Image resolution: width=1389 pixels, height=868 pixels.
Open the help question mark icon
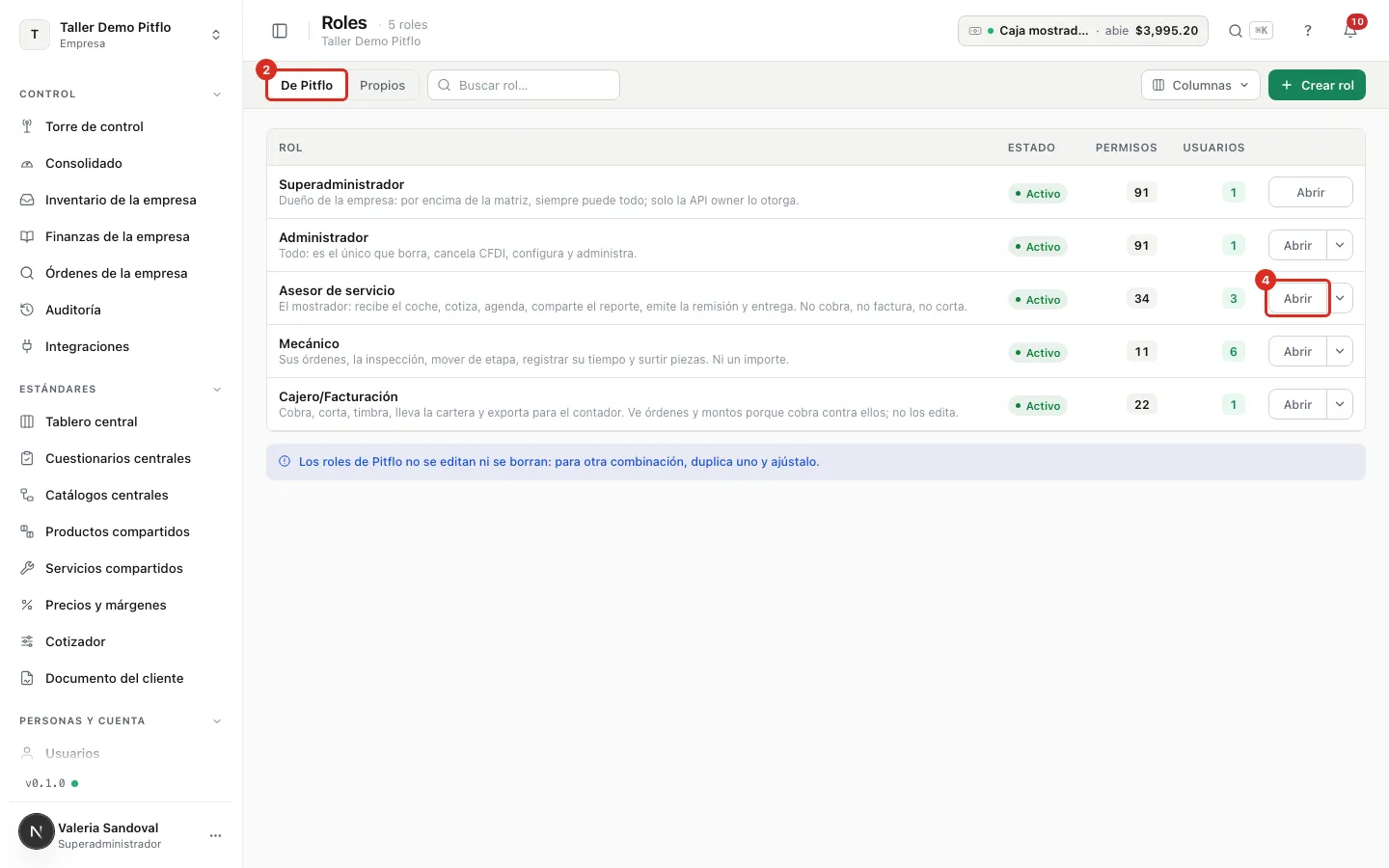point(1308,31)
